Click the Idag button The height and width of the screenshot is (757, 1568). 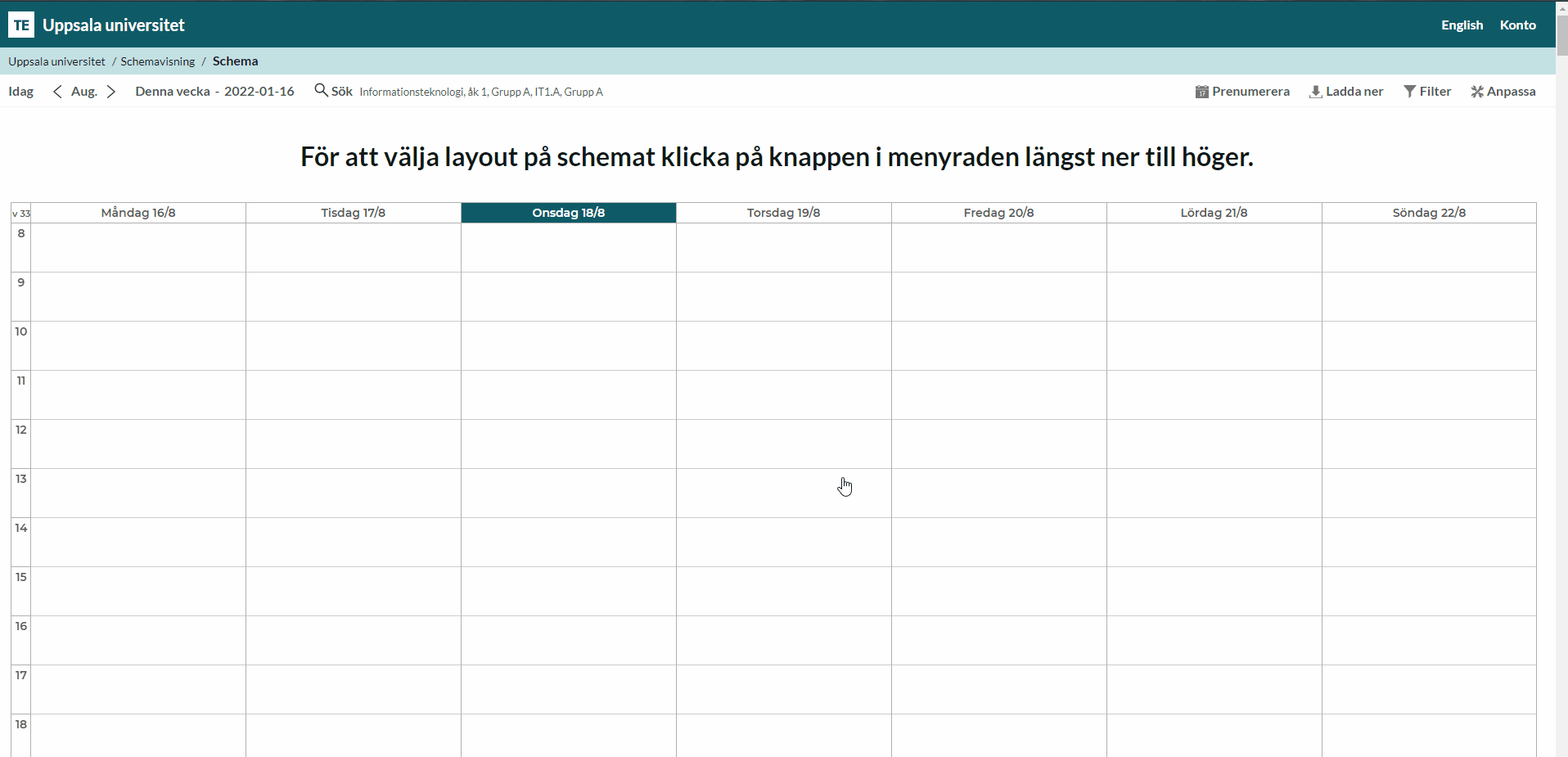[21, 92]
